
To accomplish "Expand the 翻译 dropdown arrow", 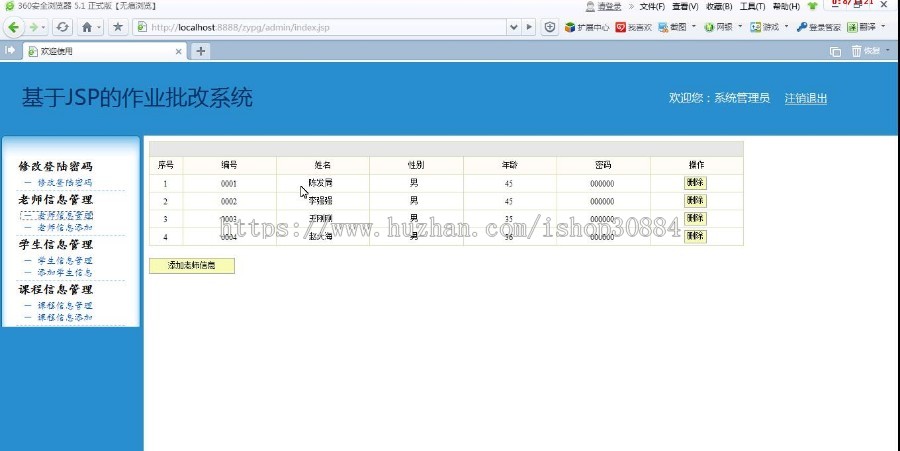I will tap(883, 26).
